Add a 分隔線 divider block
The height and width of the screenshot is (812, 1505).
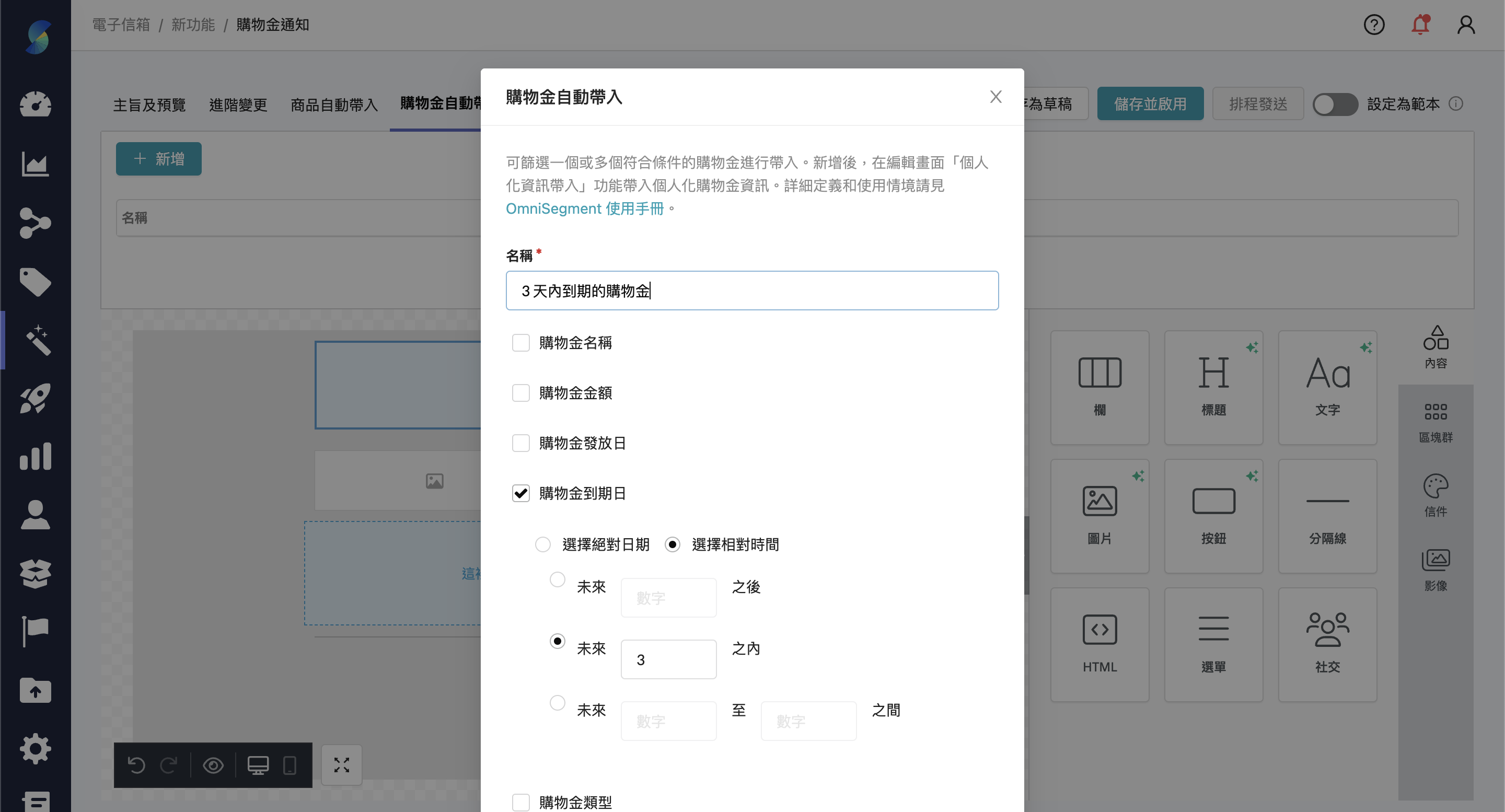tap(1327, 514)
